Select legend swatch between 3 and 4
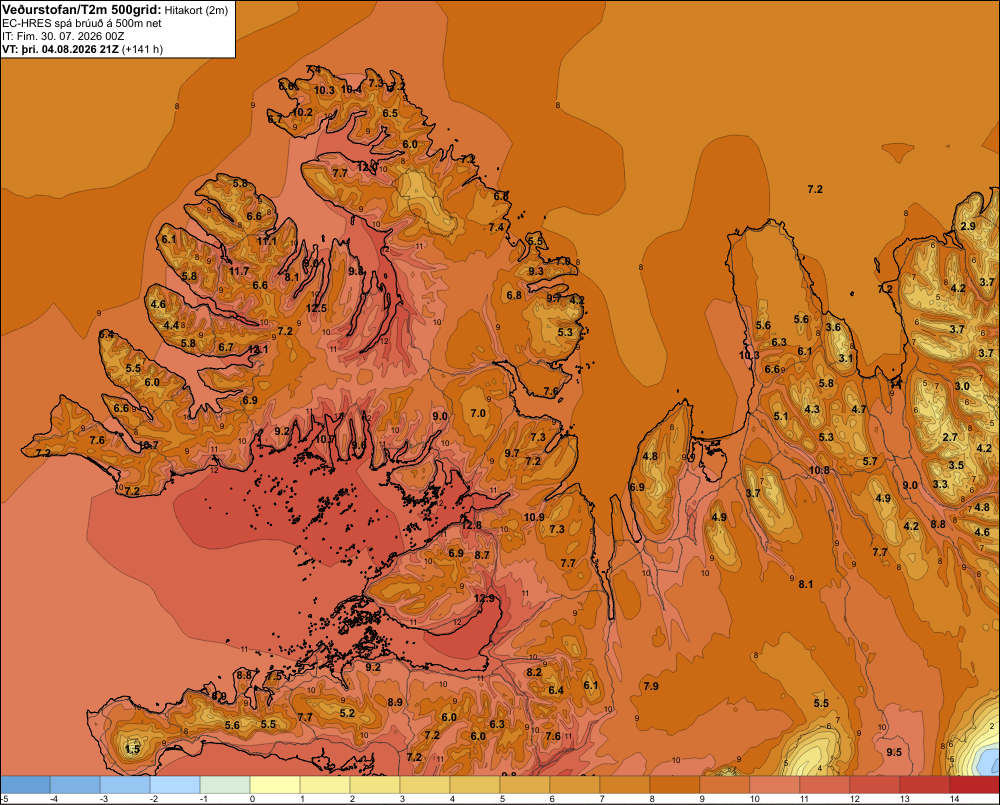This screenshot has width=1000, height=805. 425,784
